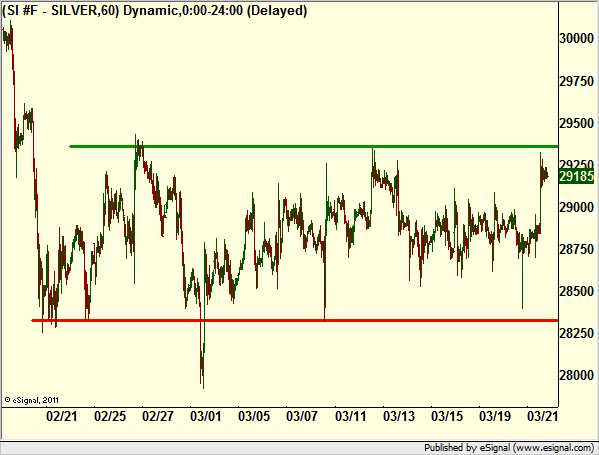
Task: Click the 03/07 date label
Action: [302, 416]
